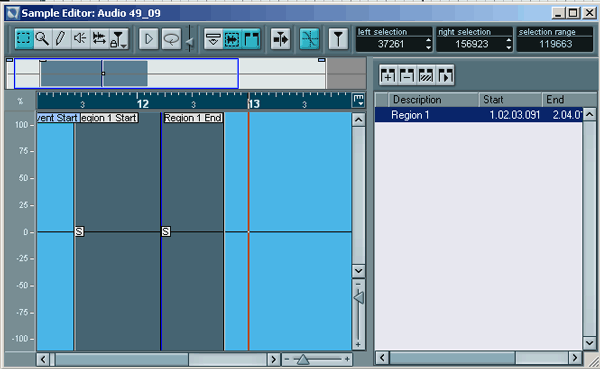Image resolution: width=600 pixels, height=369 pixels.
Task: Select the Region 1 list entry
Action: click(x=478, y=115)
